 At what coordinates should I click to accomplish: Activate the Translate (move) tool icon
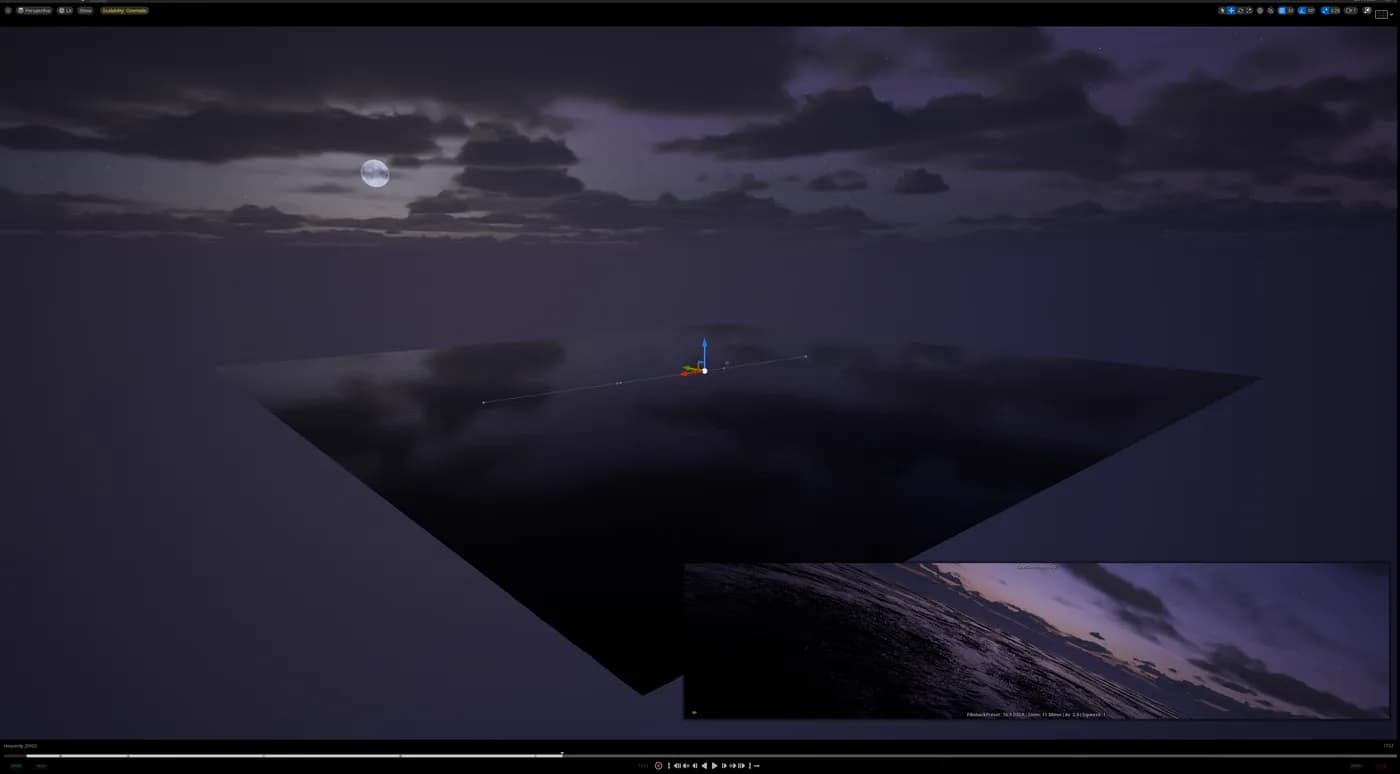pyautogui.click(x=1232, y=10)
